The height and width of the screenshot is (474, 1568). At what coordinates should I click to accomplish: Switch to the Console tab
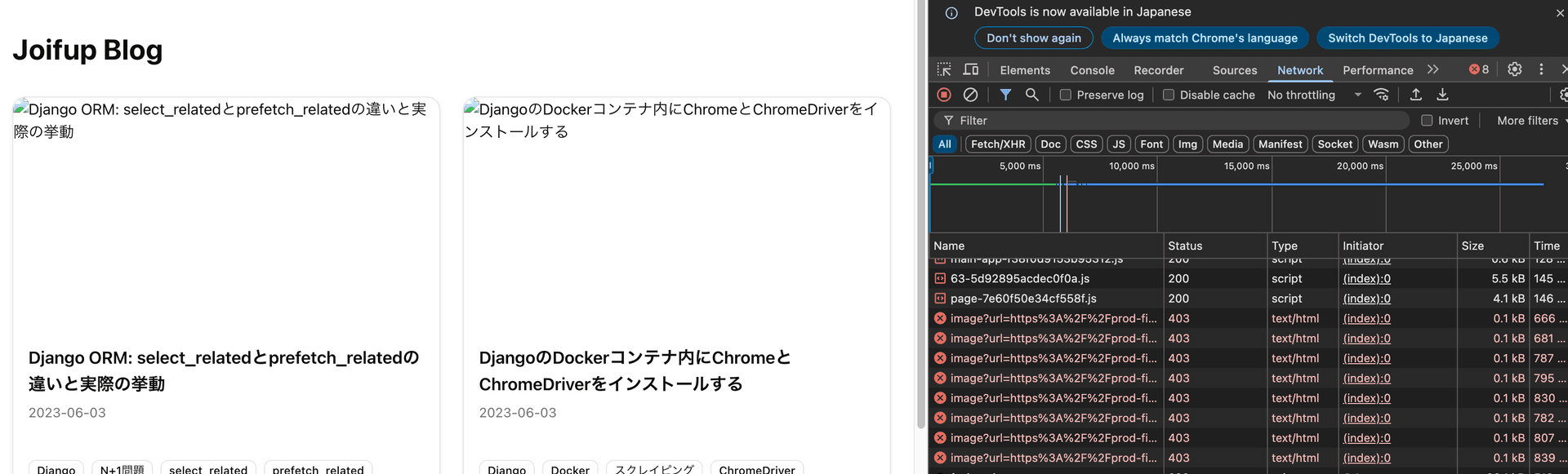[1092, 70]
